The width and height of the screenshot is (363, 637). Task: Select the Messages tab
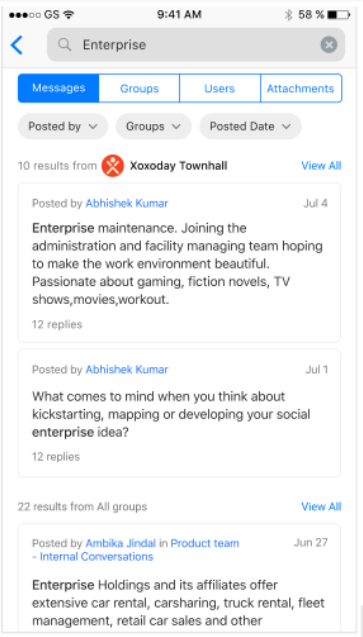click(58, 88)
